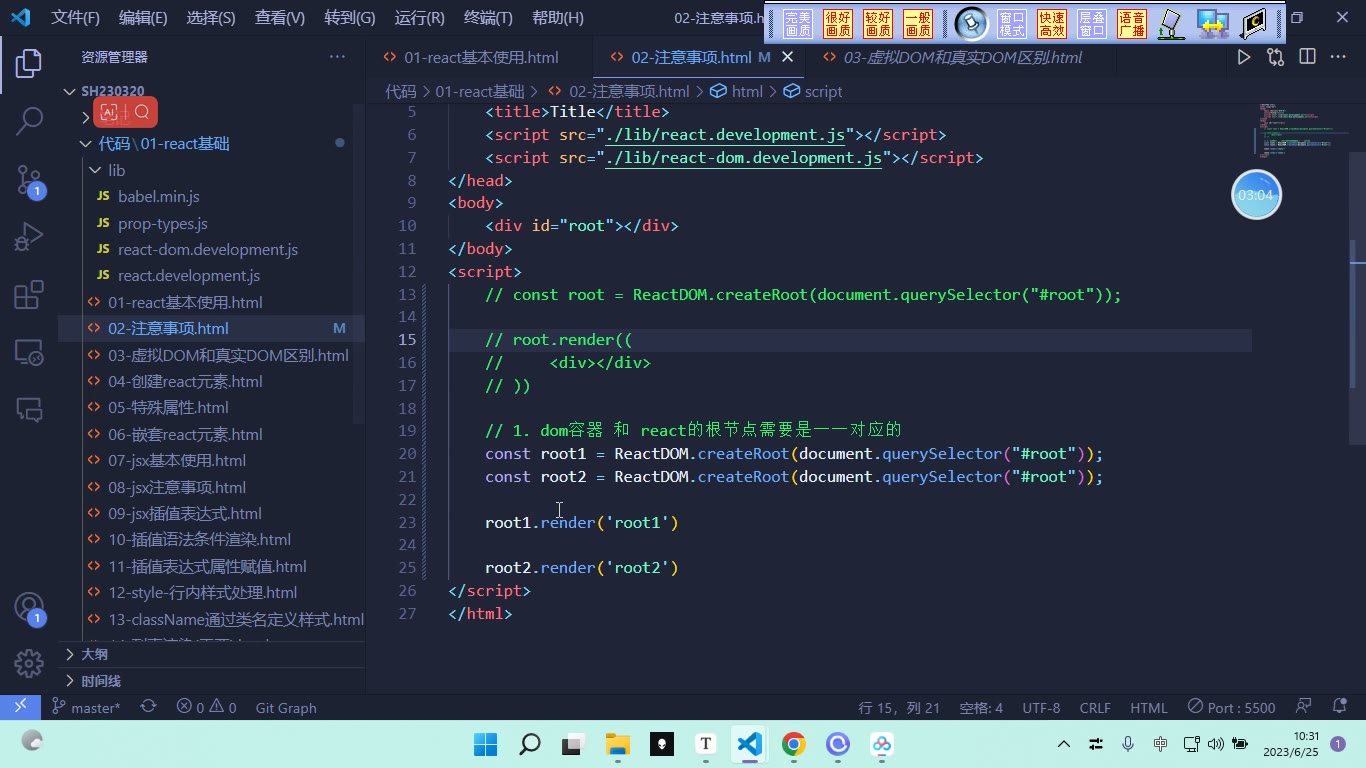Open the Search view in activity bar

point(29,121)
